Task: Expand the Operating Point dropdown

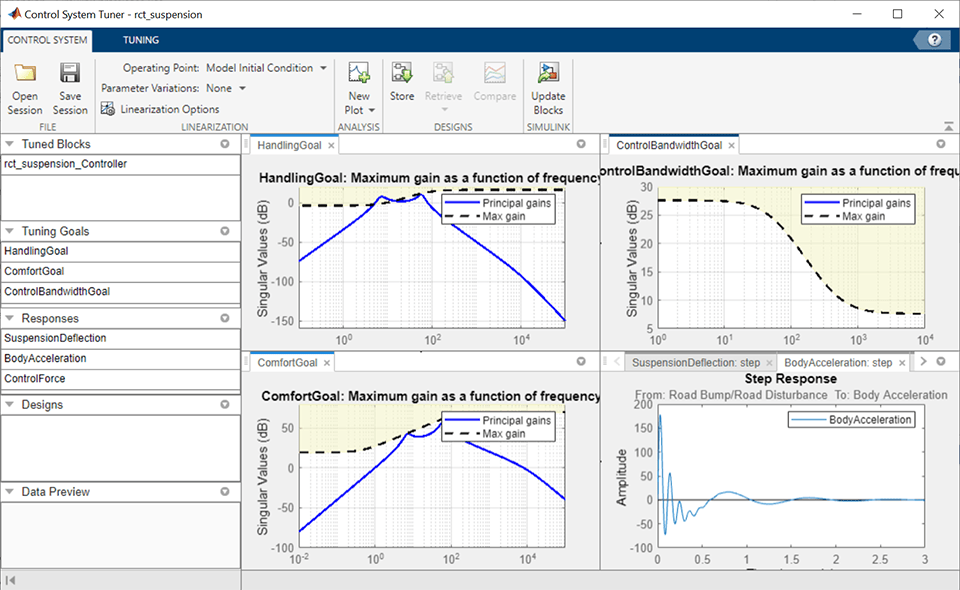Action: click(x=323, y=68)
